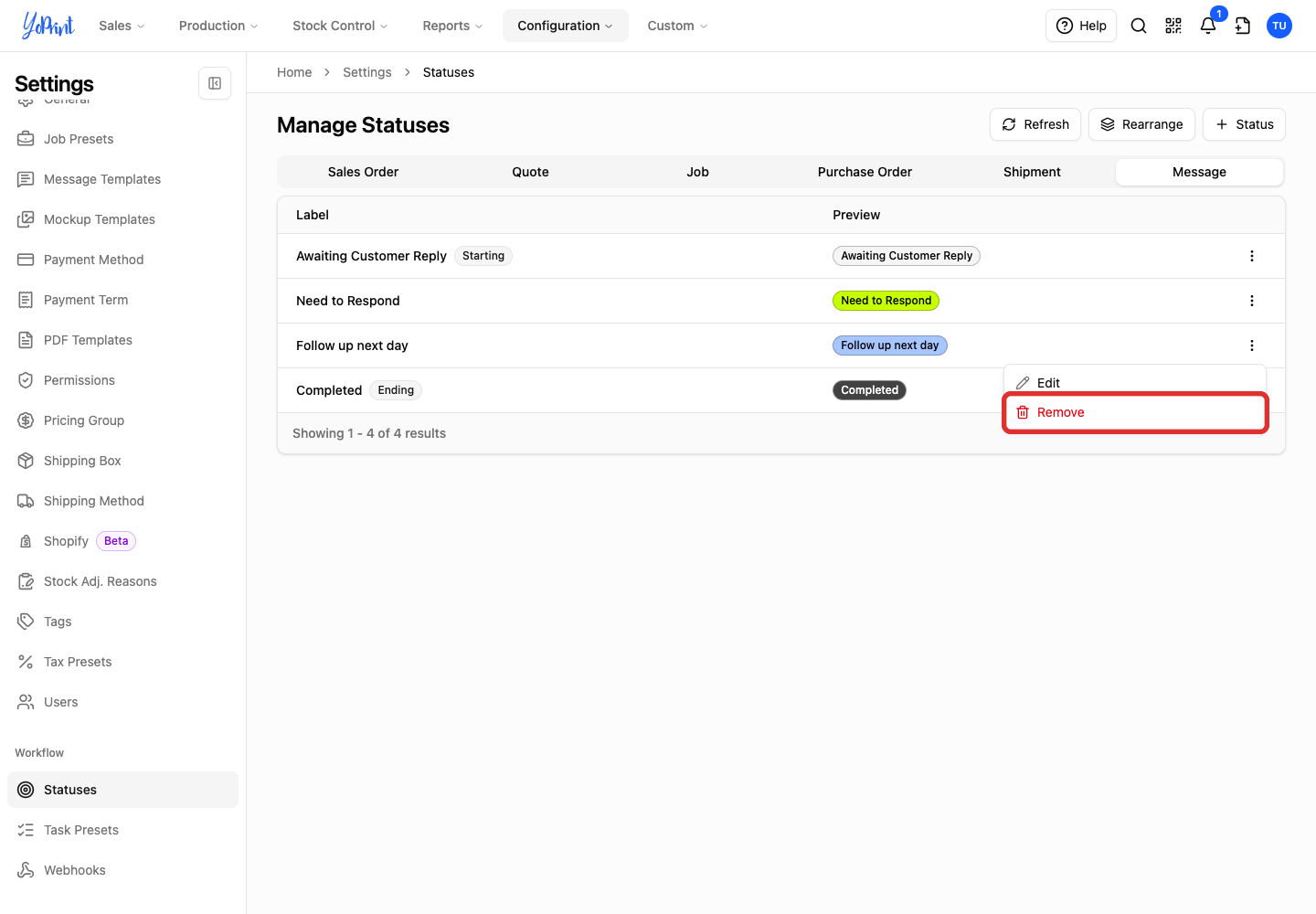Click the Tags icon in sidebar
The width and height of the screenshot is (1316, 914).
click(26, 622)
